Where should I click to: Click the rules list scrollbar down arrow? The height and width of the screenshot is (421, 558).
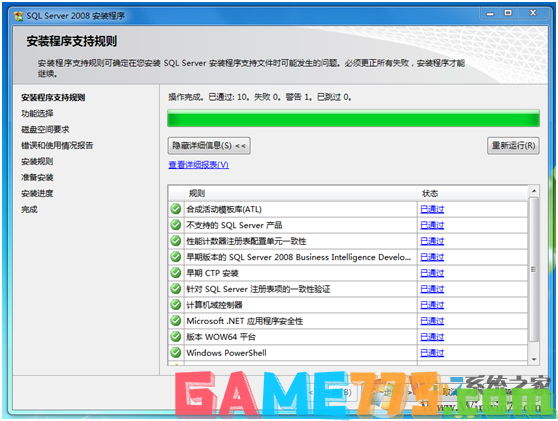[534, 359]
